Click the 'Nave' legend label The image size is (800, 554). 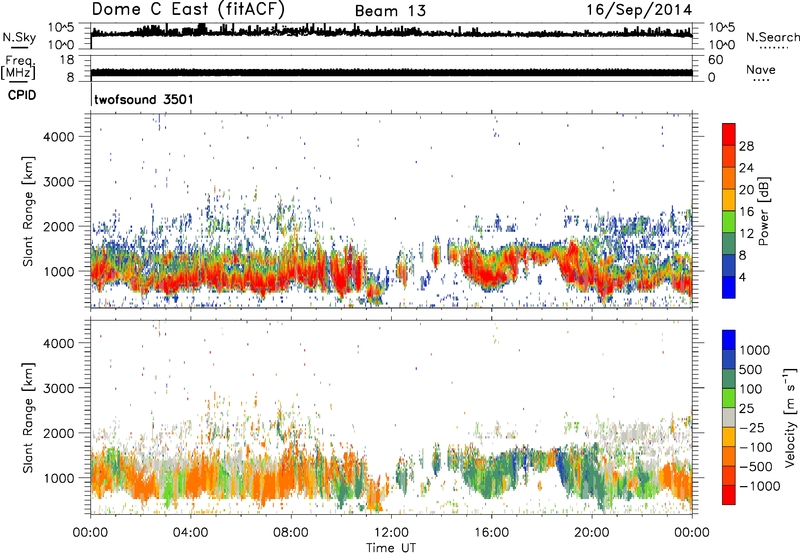tap(761, 69)
